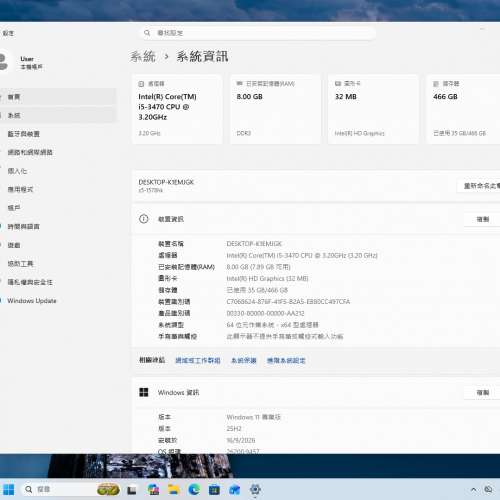
Task: Open 藍牙與裝置 settings
Action: tap(57, 134)
